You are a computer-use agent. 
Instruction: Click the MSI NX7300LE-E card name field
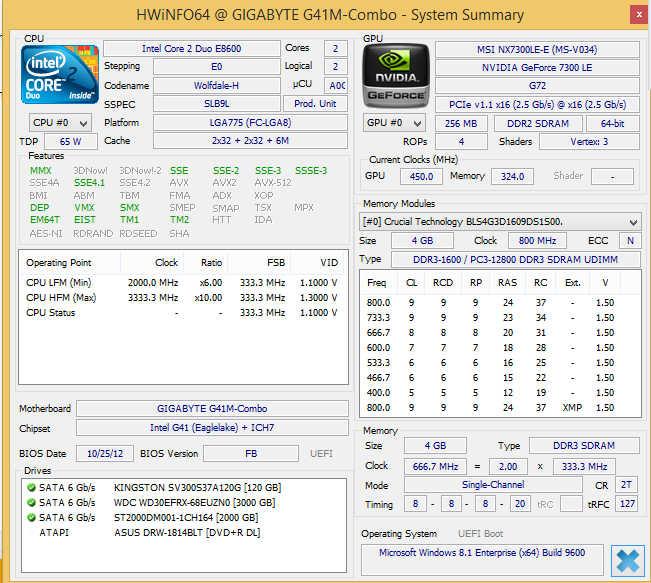[x=537, y=50]
